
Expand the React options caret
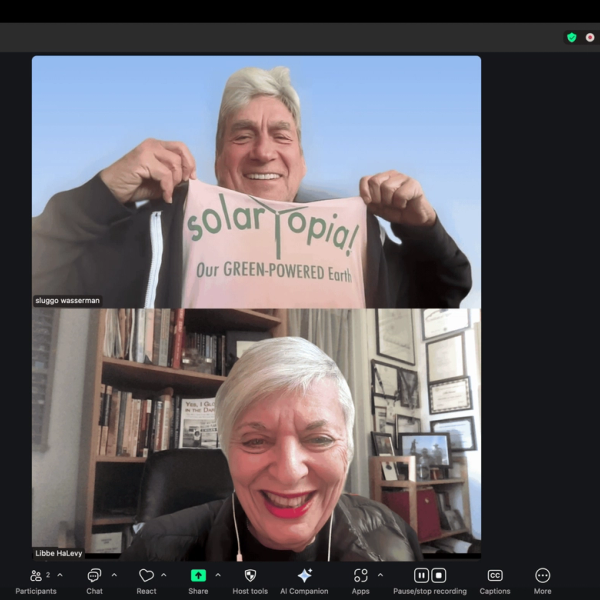click(x=164, y=575)
